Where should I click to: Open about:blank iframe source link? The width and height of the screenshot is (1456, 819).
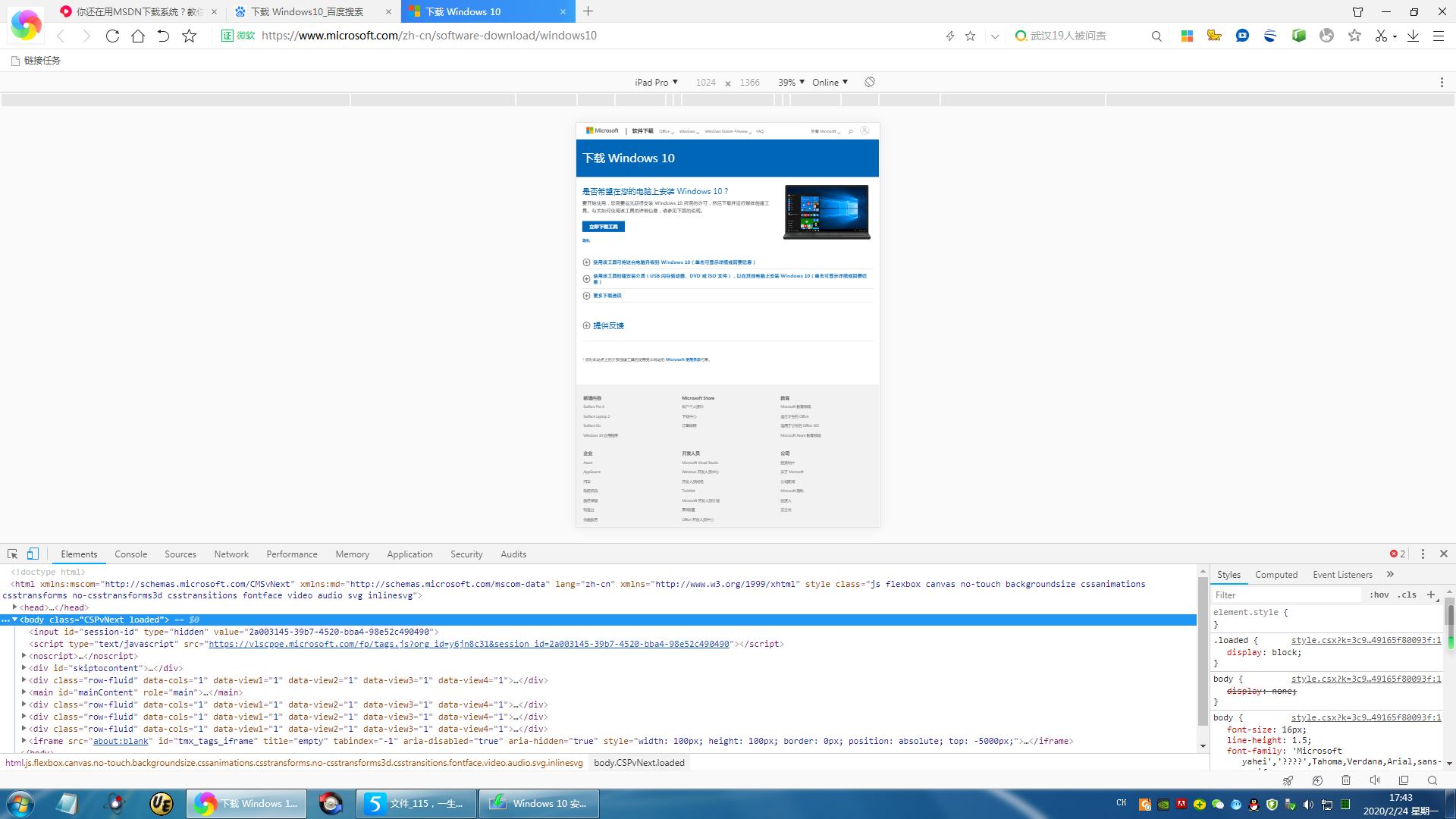[x=121, y=741]
